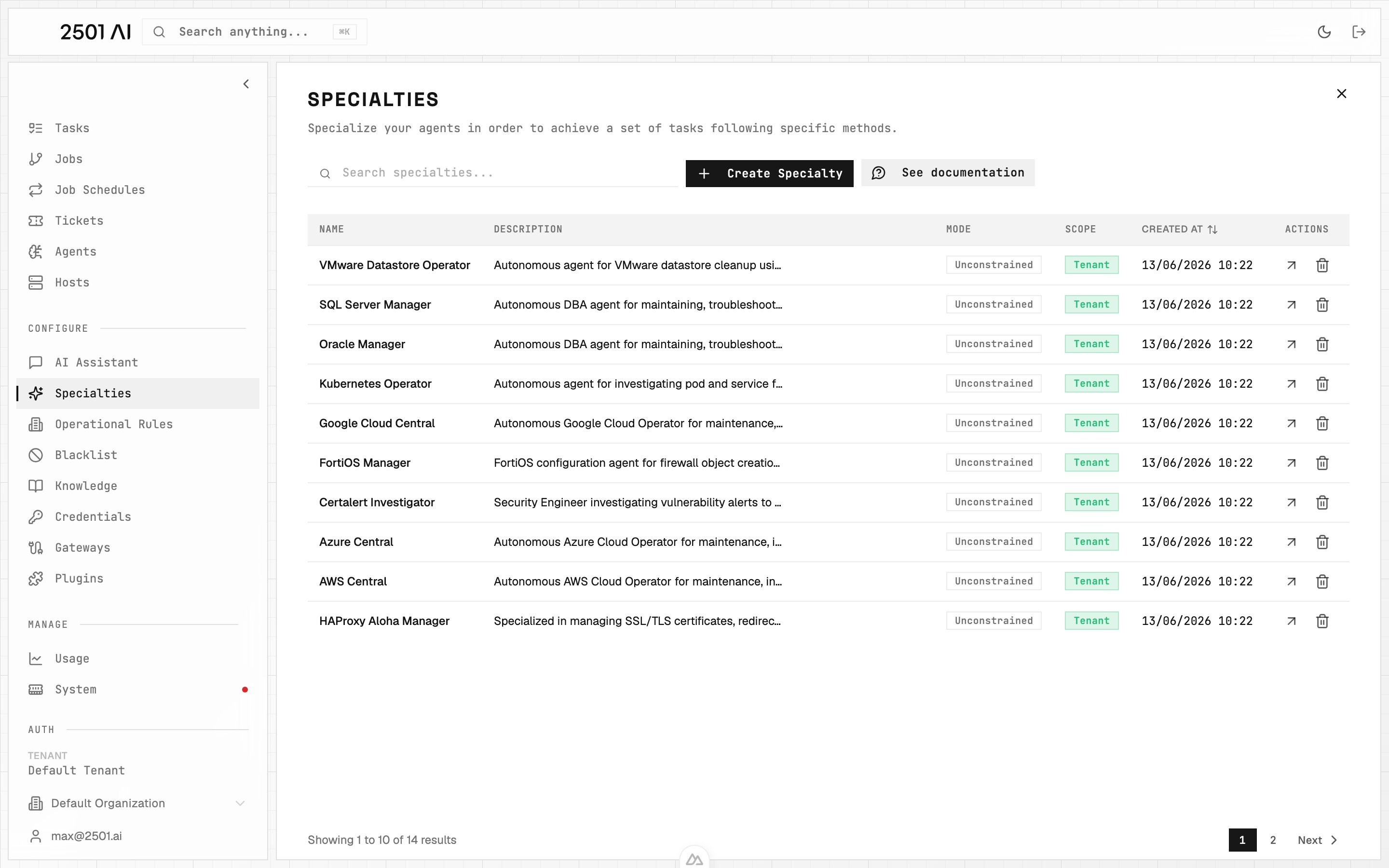Click the Knowledge book icon

(x=36, y=486)
